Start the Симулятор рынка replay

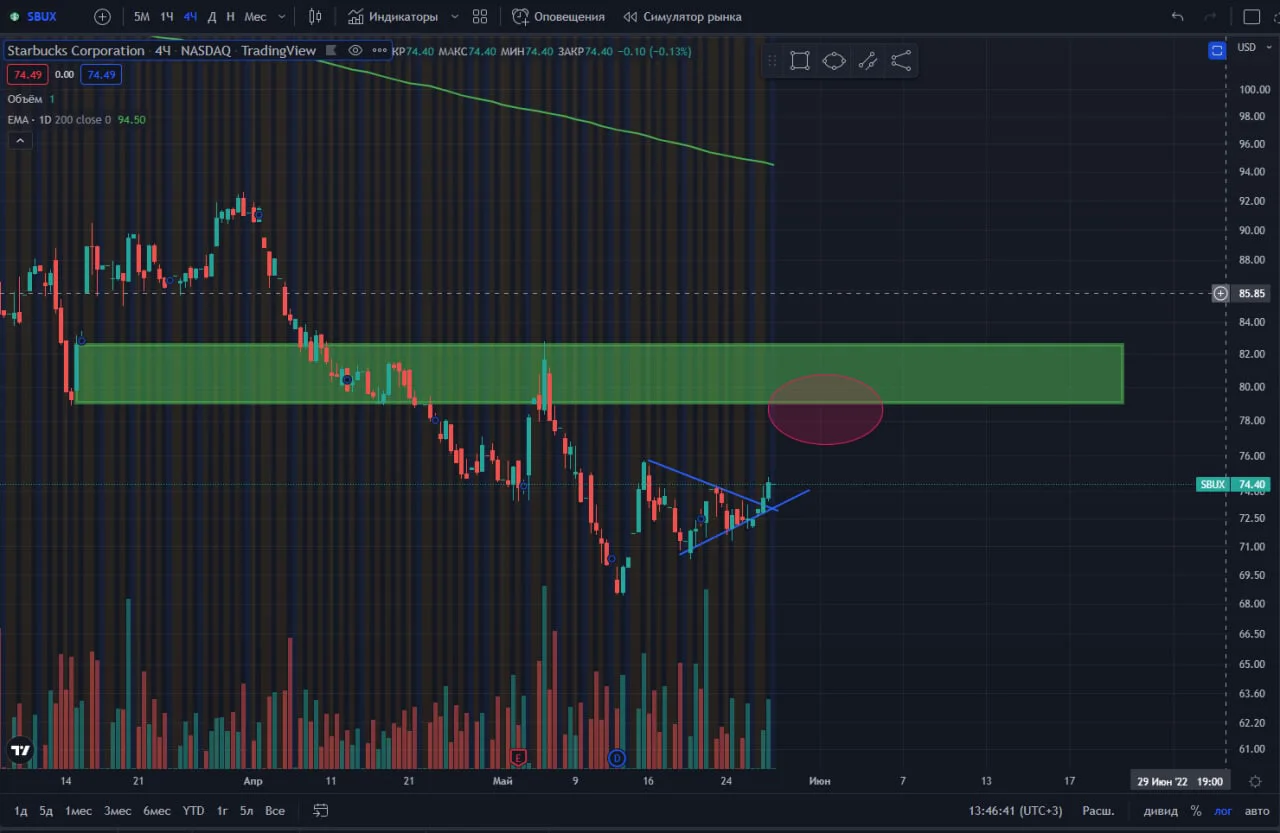pyautogui.click(x=682, y=17)
